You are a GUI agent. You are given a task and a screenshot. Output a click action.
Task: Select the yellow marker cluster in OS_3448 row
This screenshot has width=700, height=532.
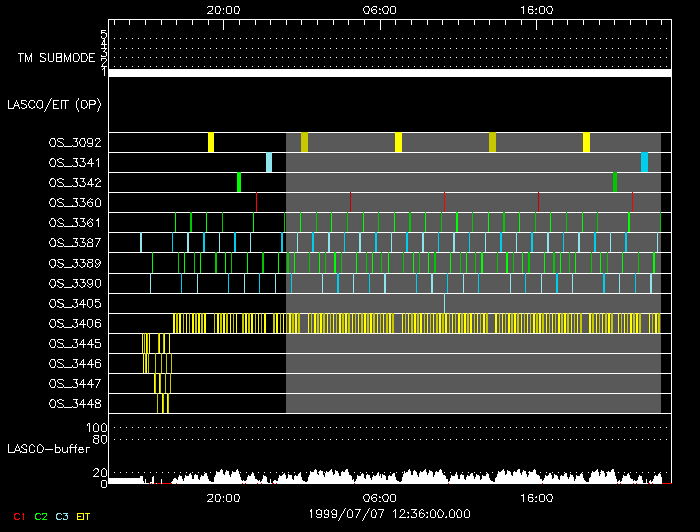[163, 403]
